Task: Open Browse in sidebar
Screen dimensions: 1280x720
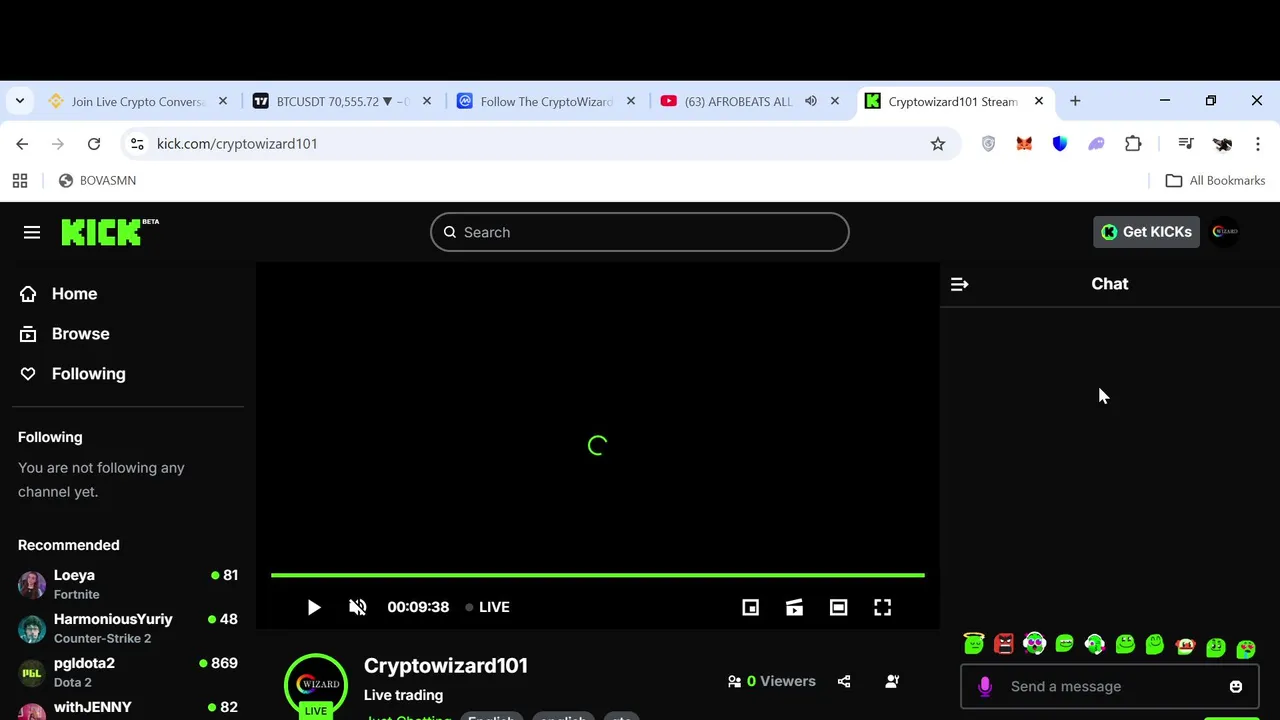Action: pos(80,334)
